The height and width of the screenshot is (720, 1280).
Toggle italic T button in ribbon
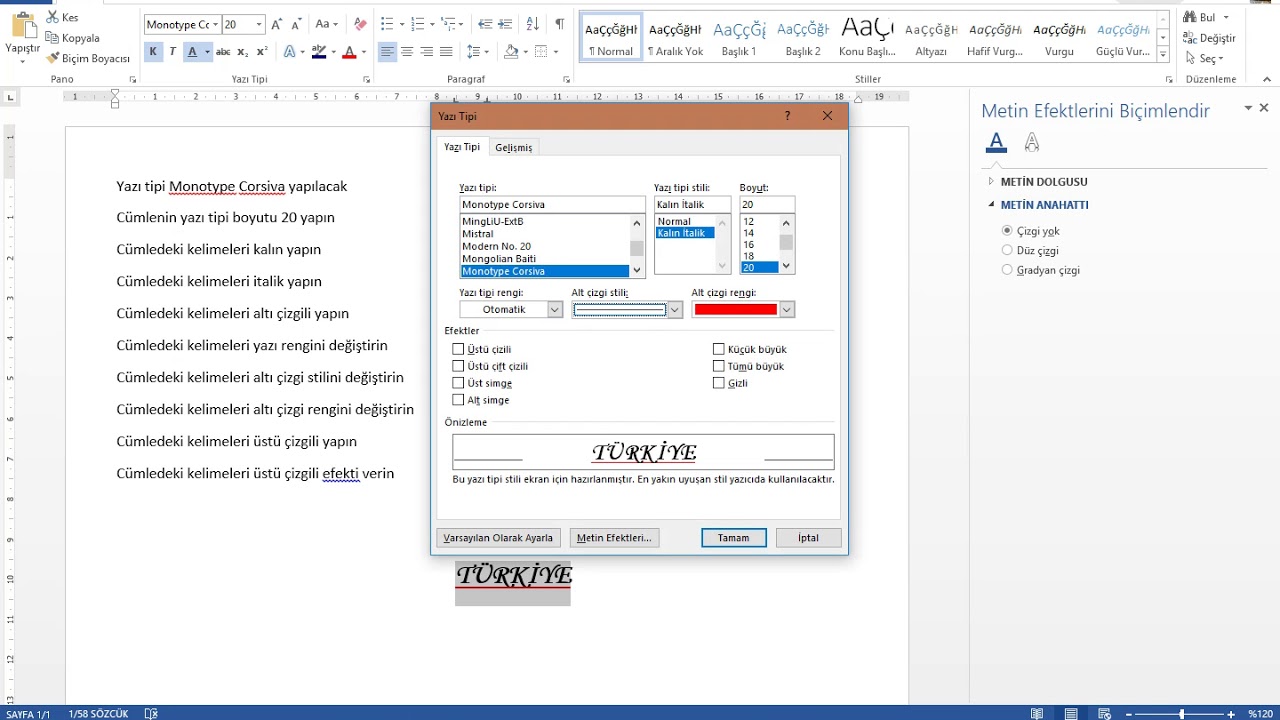172,51
